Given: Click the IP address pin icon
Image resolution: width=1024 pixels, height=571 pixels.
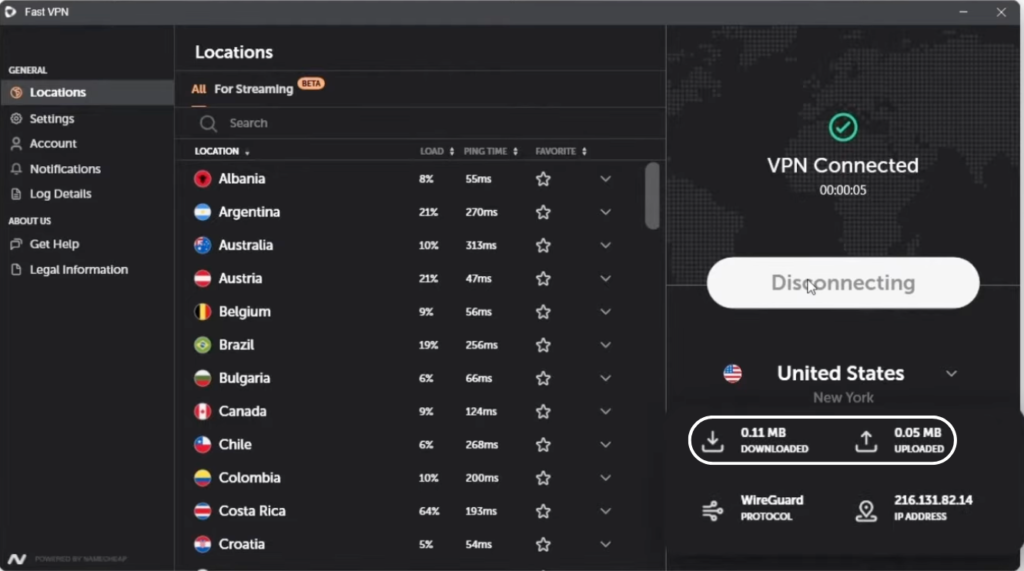Looking at the screenshot, I should [x=866, y=510].
